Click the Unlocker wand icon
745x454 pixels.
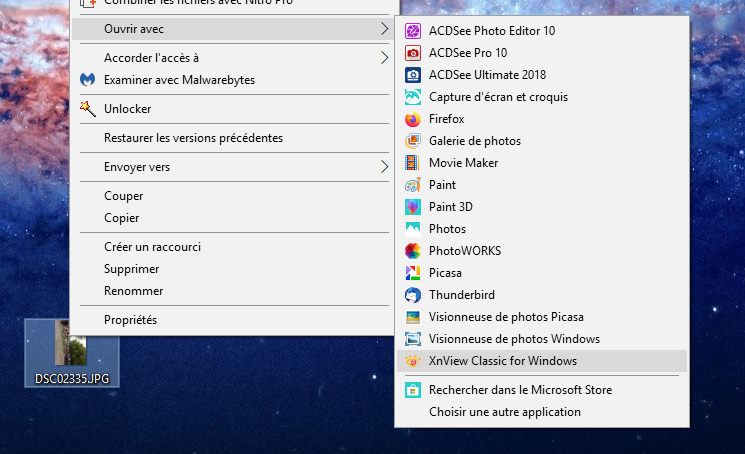click(x=88, y=109)
